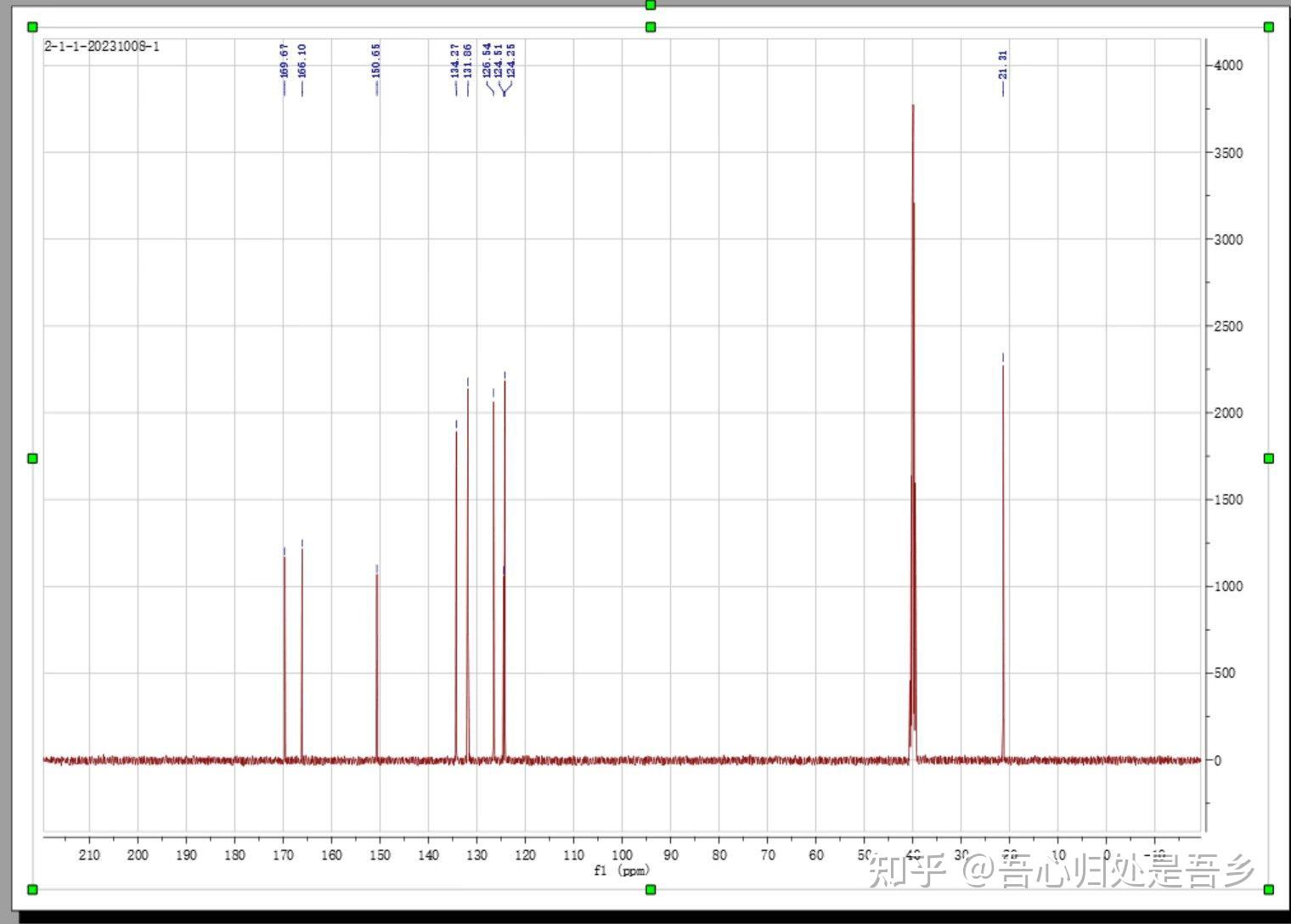Select the 169.67 peak label
Screen dimensions: 1291x924
pyautogui.click(x=285, y=60)
